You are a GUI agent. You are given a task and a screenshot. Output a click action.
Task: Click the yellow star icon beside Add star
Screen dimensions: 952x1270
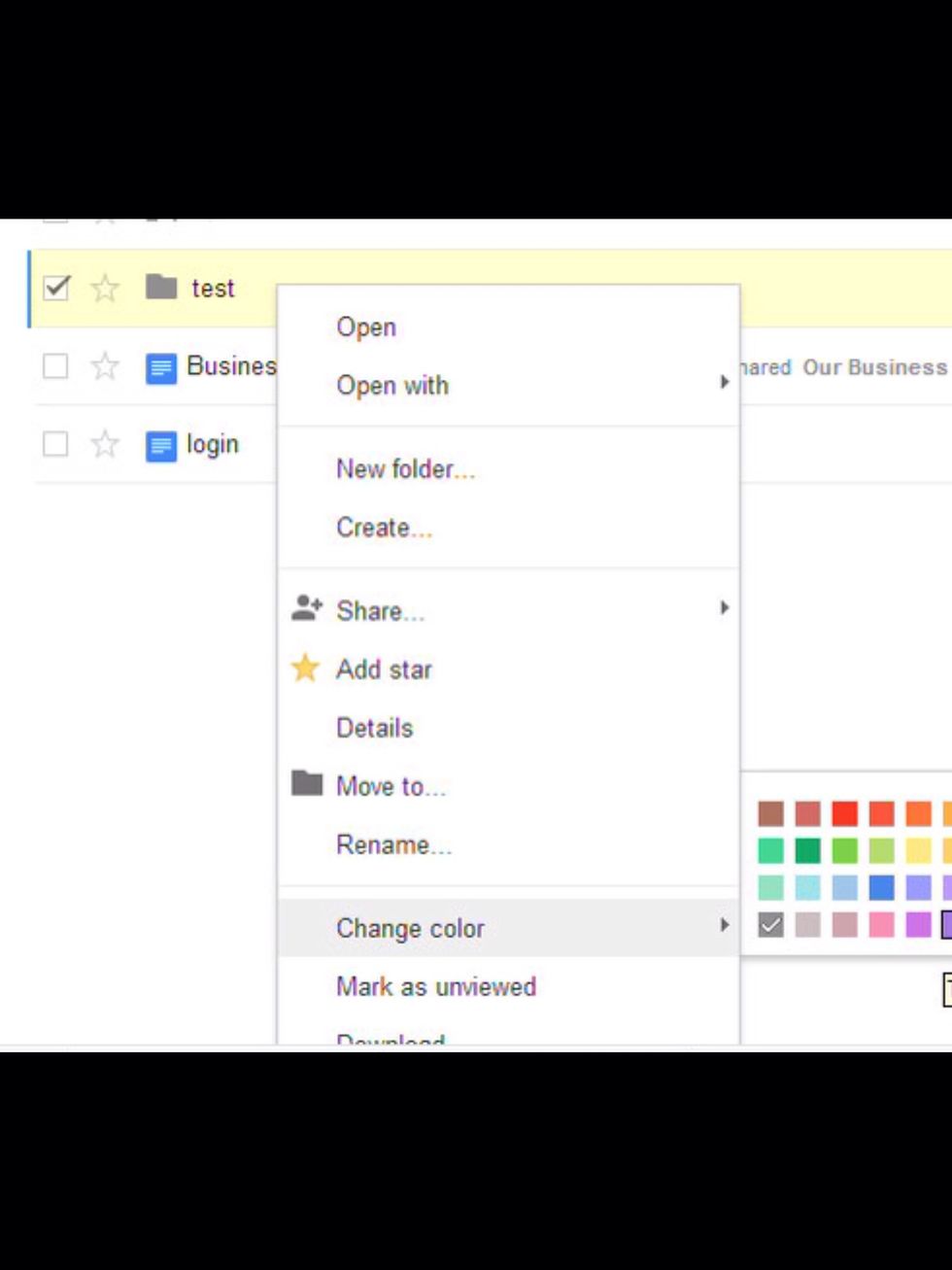click(304, 669)
